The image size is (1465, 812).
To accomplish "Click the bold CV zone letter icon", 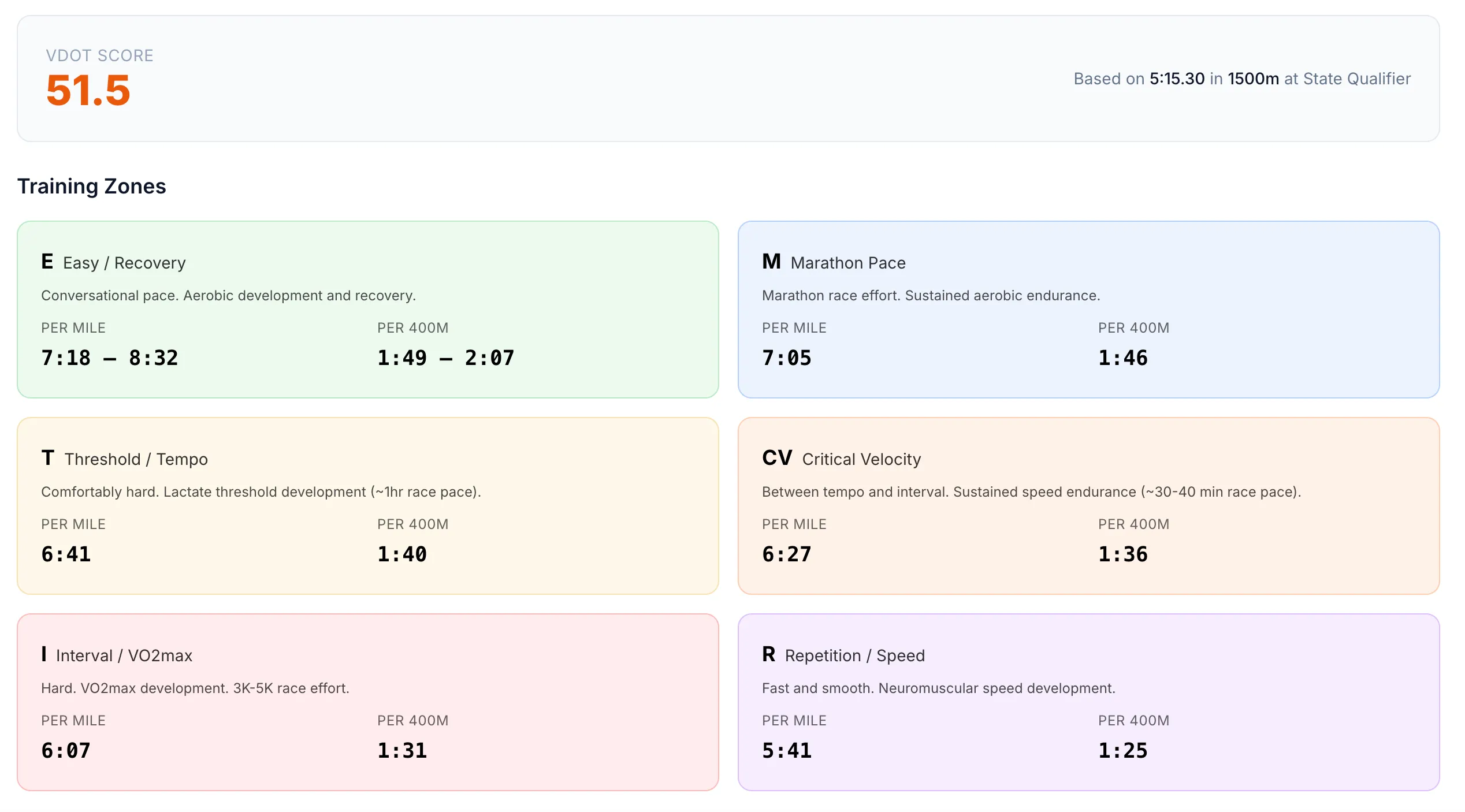I will [x=776, y=458].
